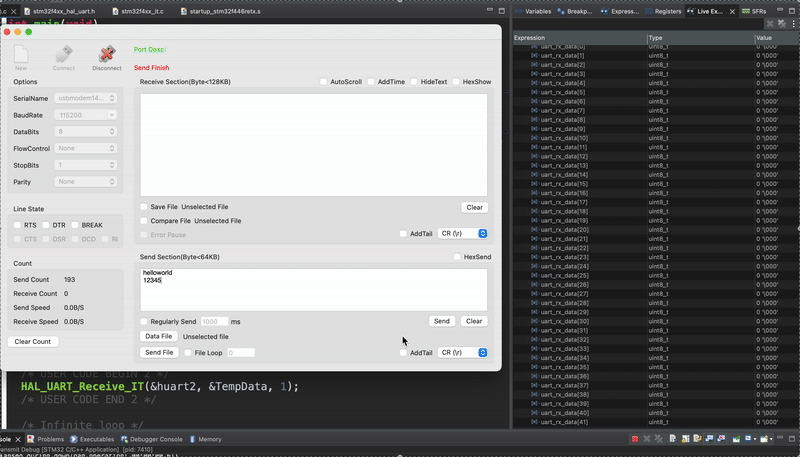
Task: Toggle the BREAK line state checkbox
Action: (x=75, y=225)
